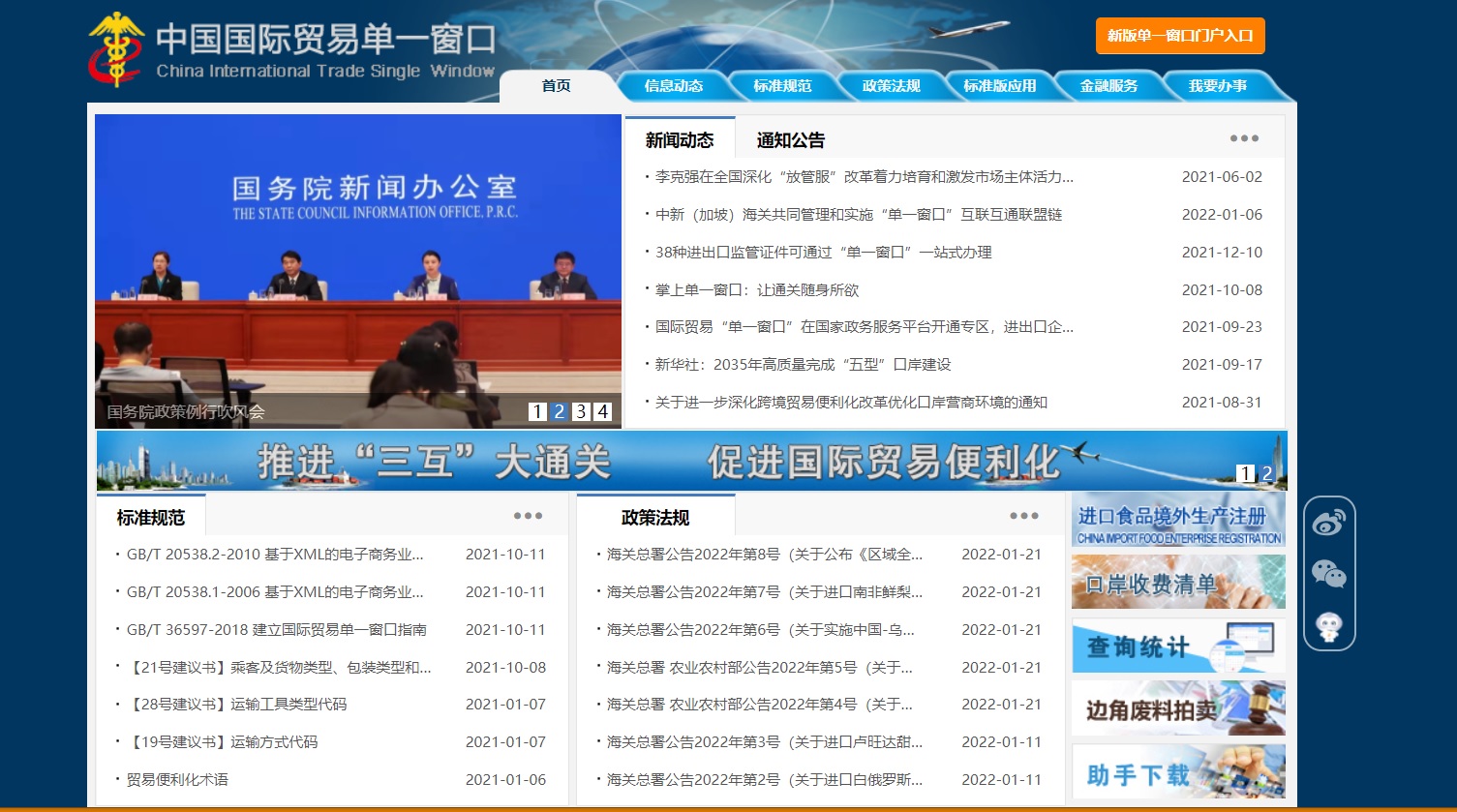The width and height of the screenshot is (1457, 812).
Task: Click the ellipsis icon on the 新闻动态 panel
Action: [1243, 137]
